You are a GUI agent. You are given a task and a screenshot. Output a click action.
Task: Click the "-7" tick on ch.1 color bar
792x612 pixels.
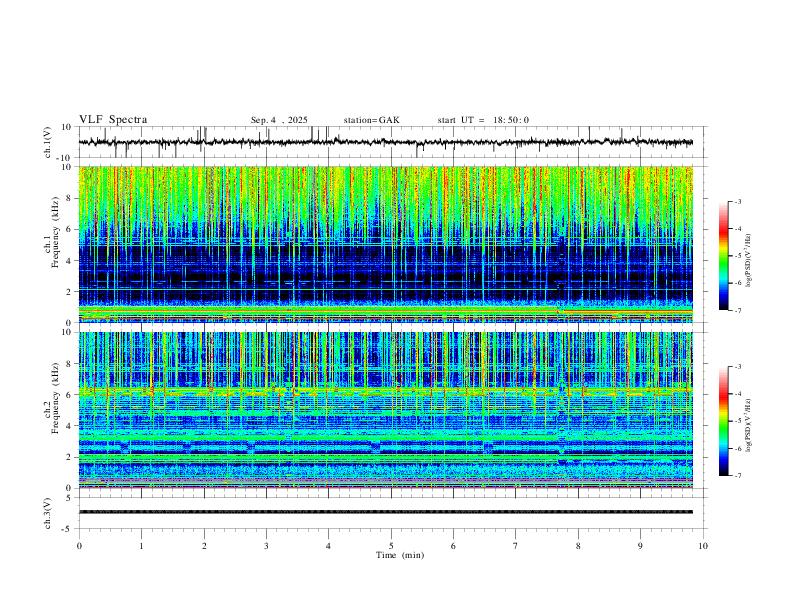738,310
